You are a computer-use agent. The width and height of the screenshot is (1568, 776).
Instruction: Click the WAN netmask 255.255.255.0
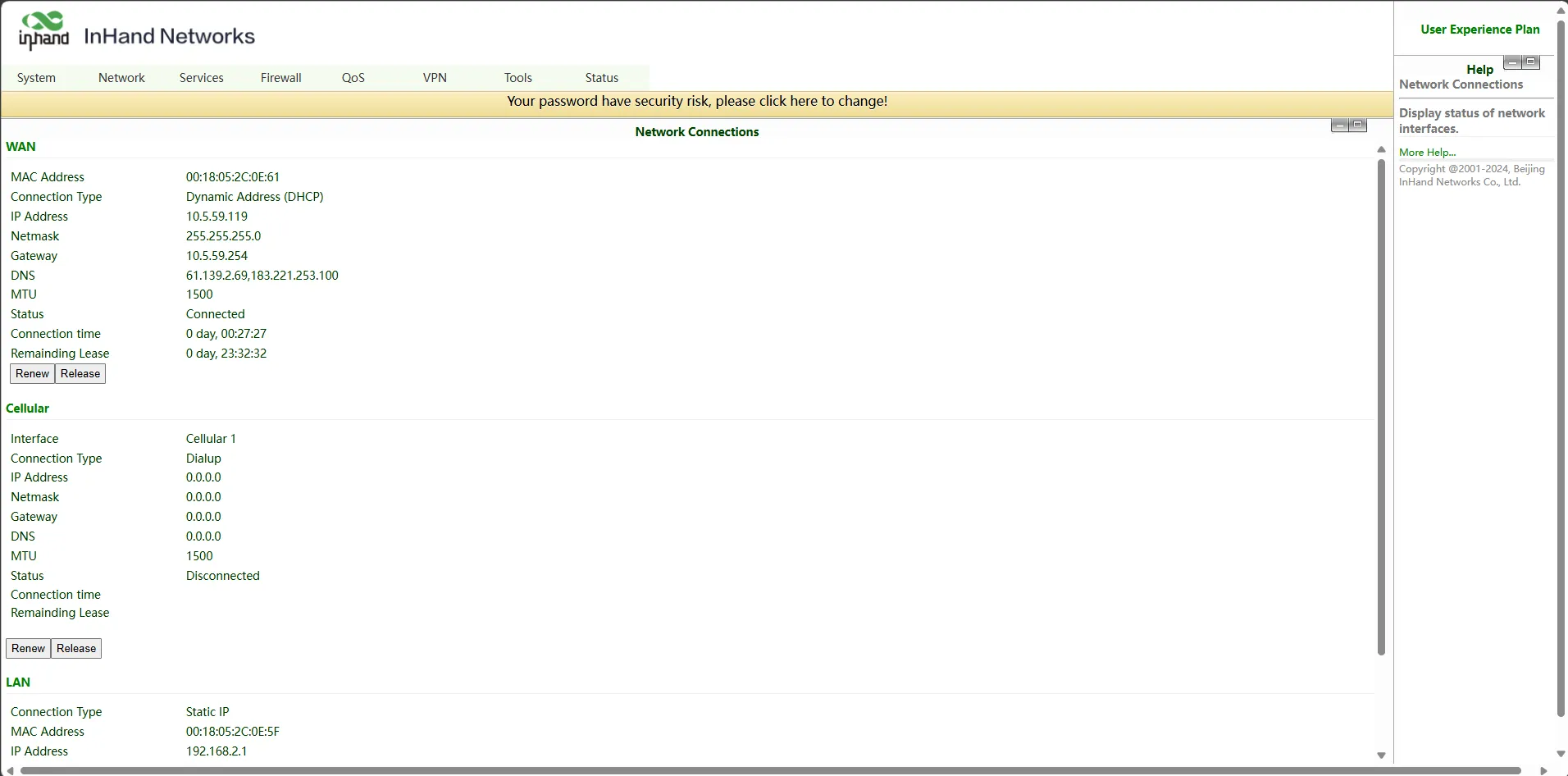coord(224,236)
